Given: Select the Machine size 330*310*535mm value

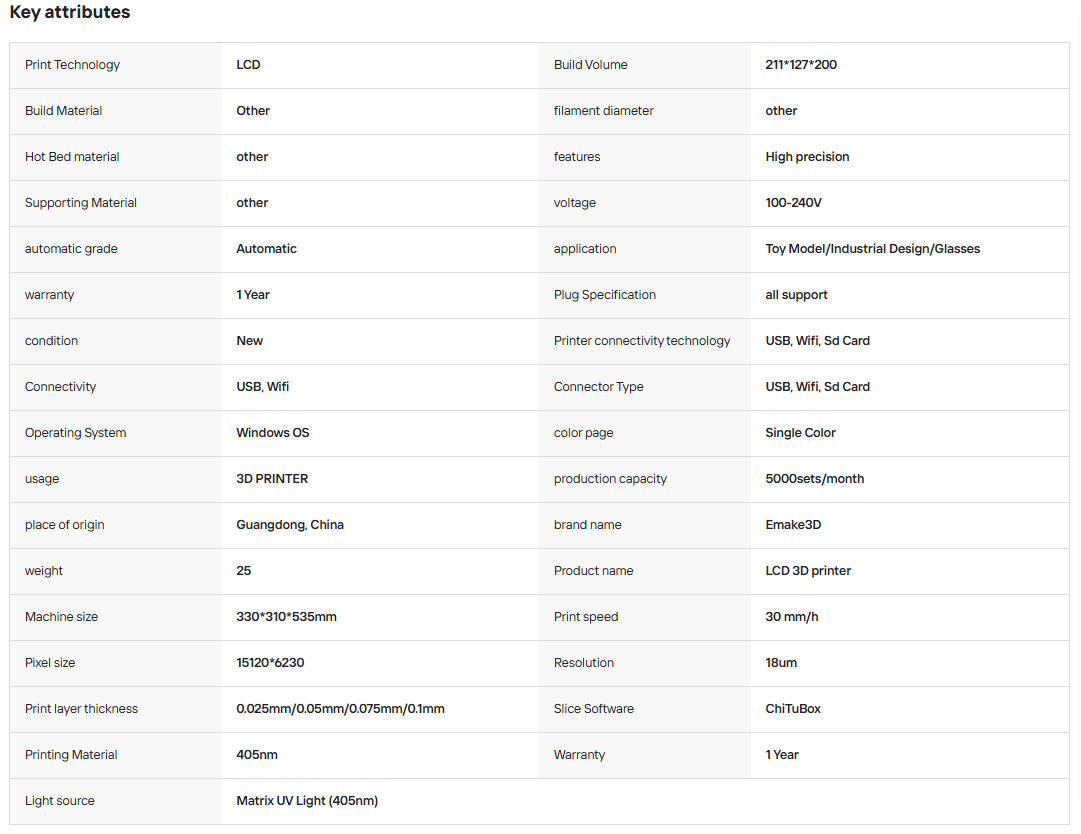Looking at the screenshot, I should tap(287, 617).
